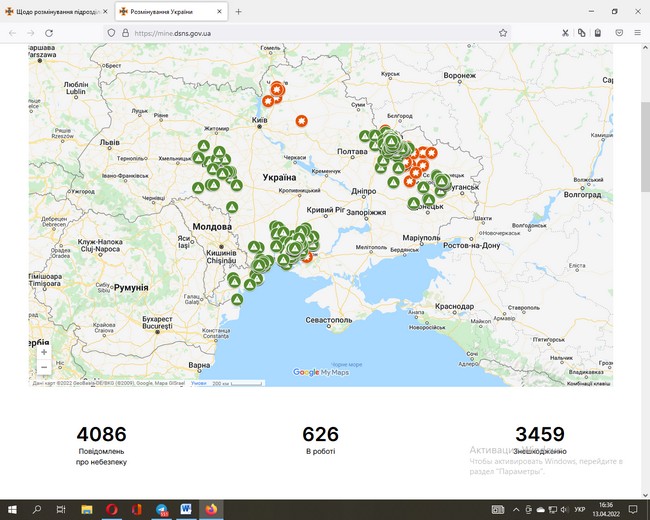This screenshot has width=650, height=520.
Task: Zoom out on the map
Action: pos(43,367)
